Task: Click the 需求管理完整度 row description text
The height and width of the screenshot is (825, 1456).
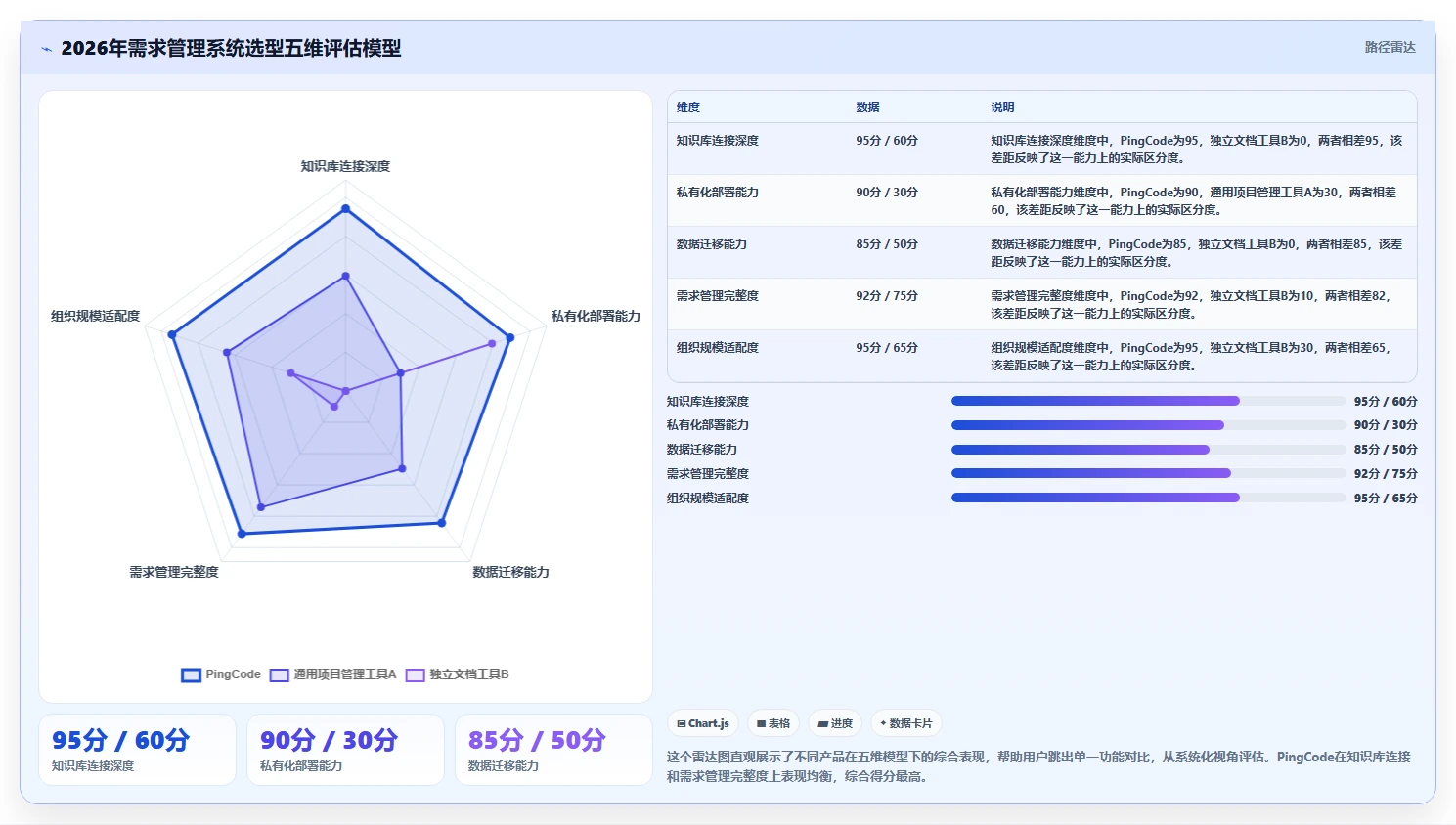Action: click(1192, 304)
